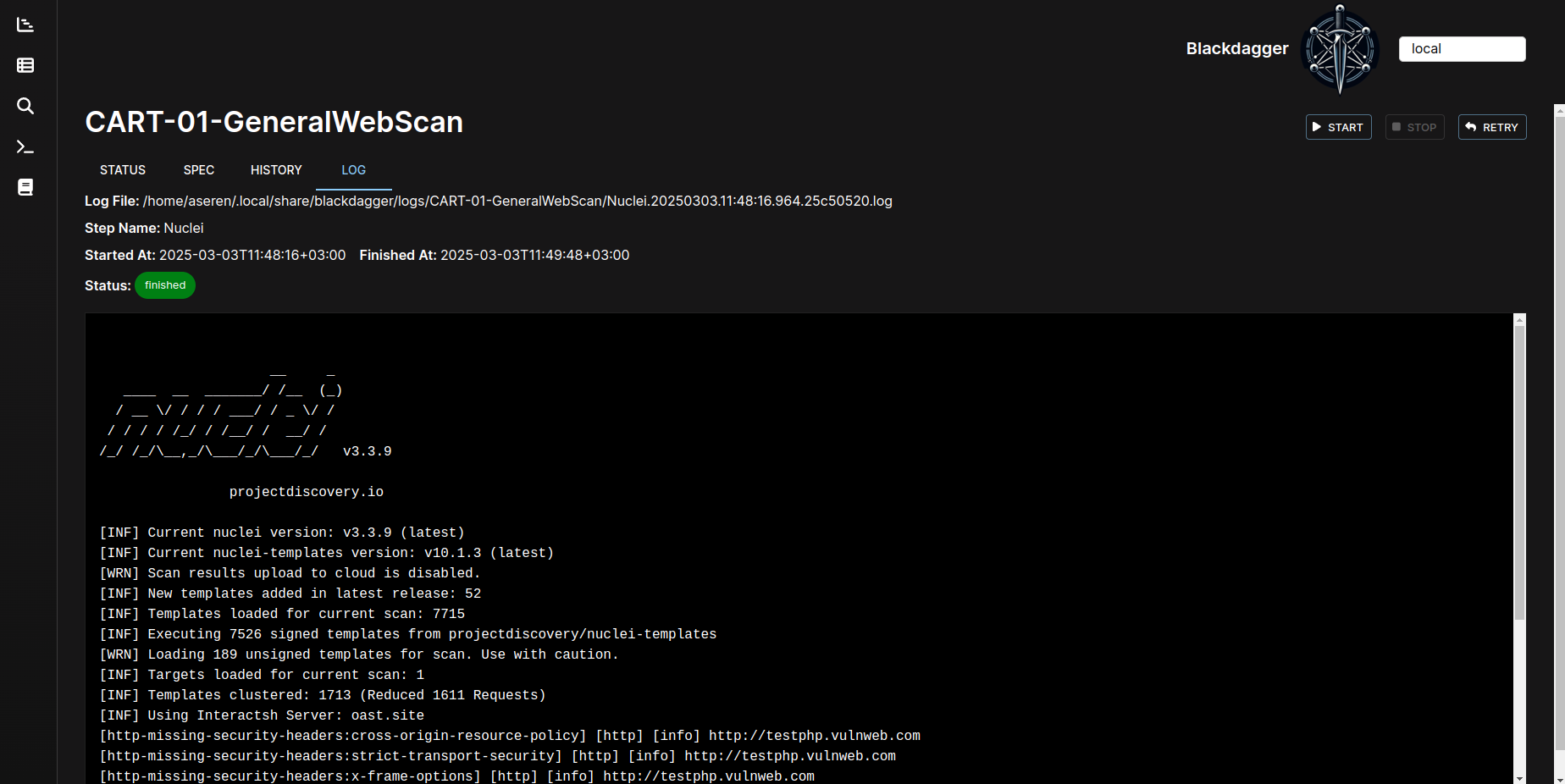Click the log scrollbar thumb
1565x784 pixels.
[x=1519, y=472]
